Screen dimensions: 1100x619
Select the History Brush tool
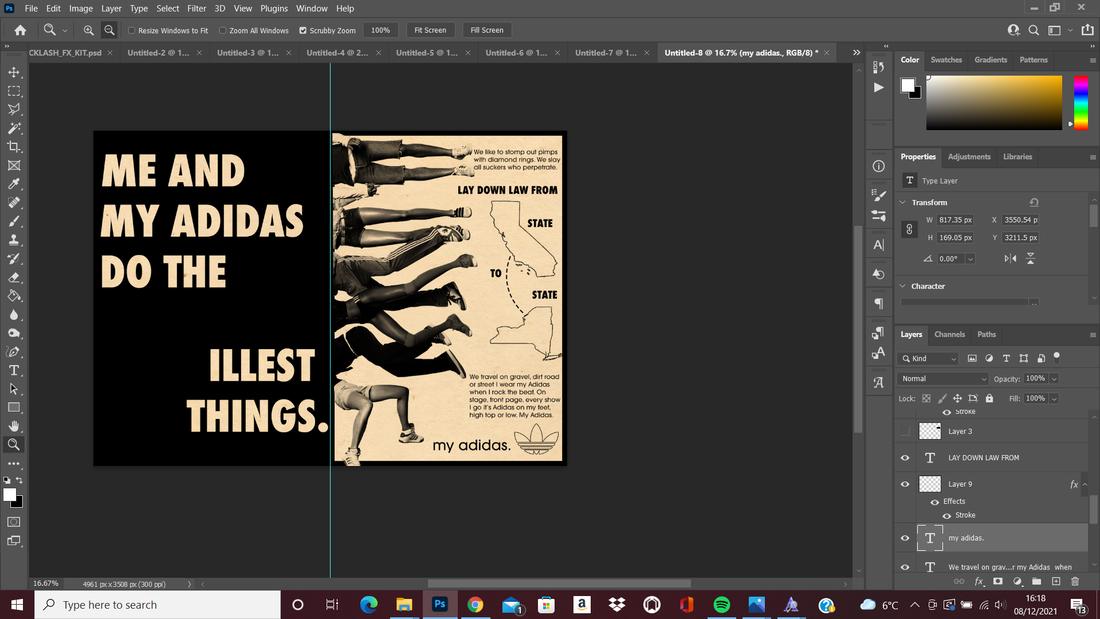tap(14, 258)
